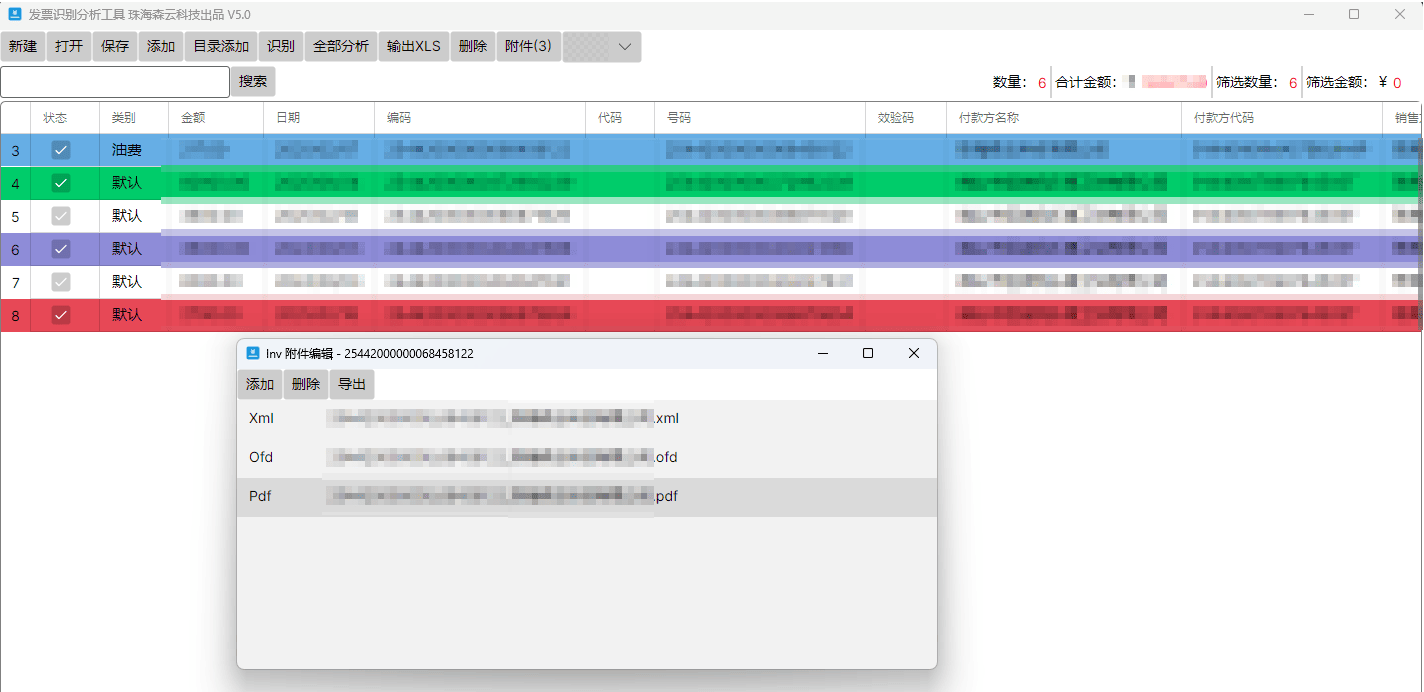This screenshot has width=1424, height=692.
Task: Maximize the Inv 附件编辑 dialog
Action: click(x=868, y=353)
